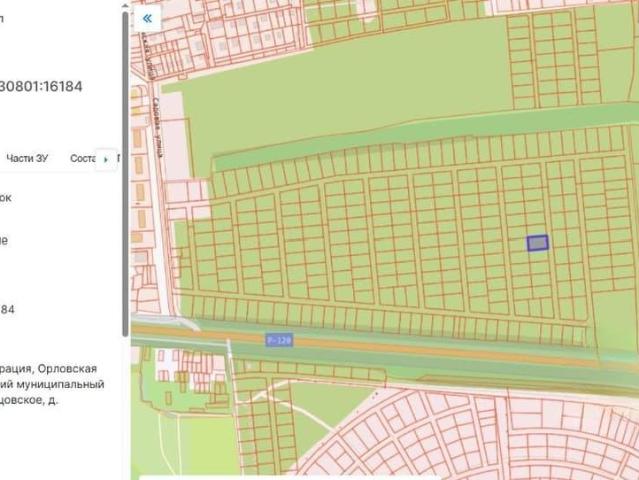Select cadastral number text ending 30801:16184
This screenshot has width=639, height=480.
click(41, 86)
